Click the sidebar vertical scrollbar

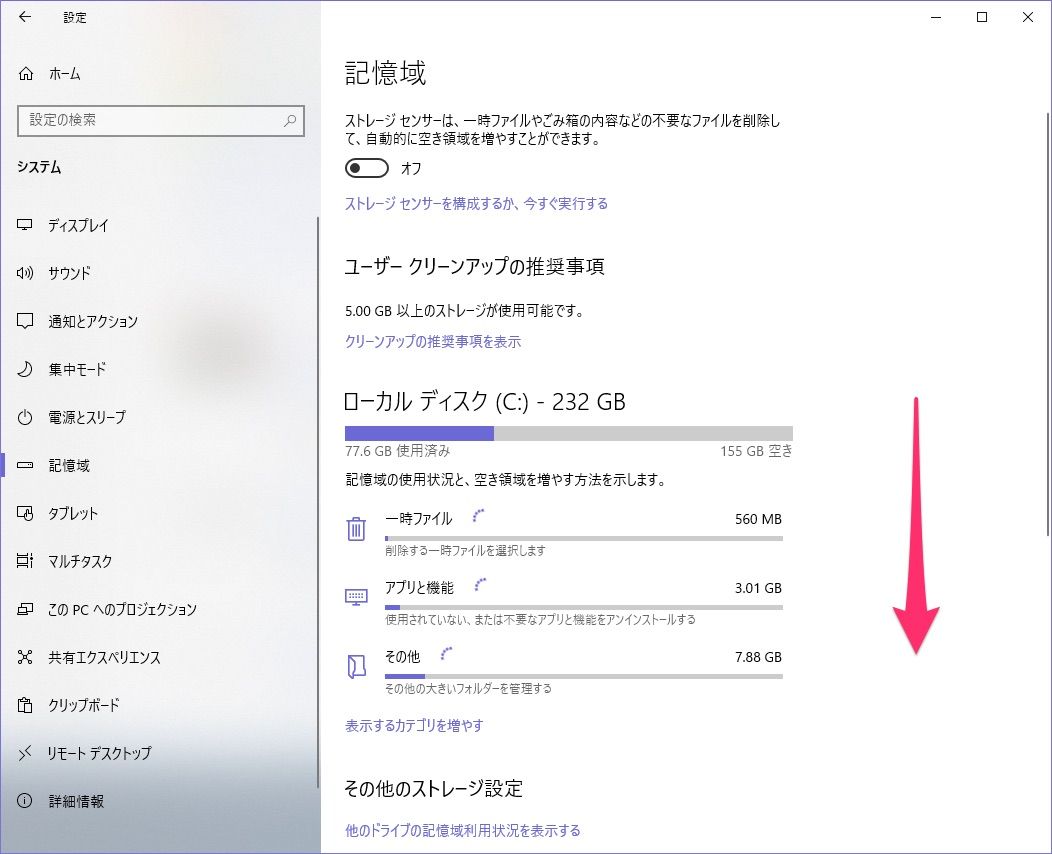click(x=318, y=502)
